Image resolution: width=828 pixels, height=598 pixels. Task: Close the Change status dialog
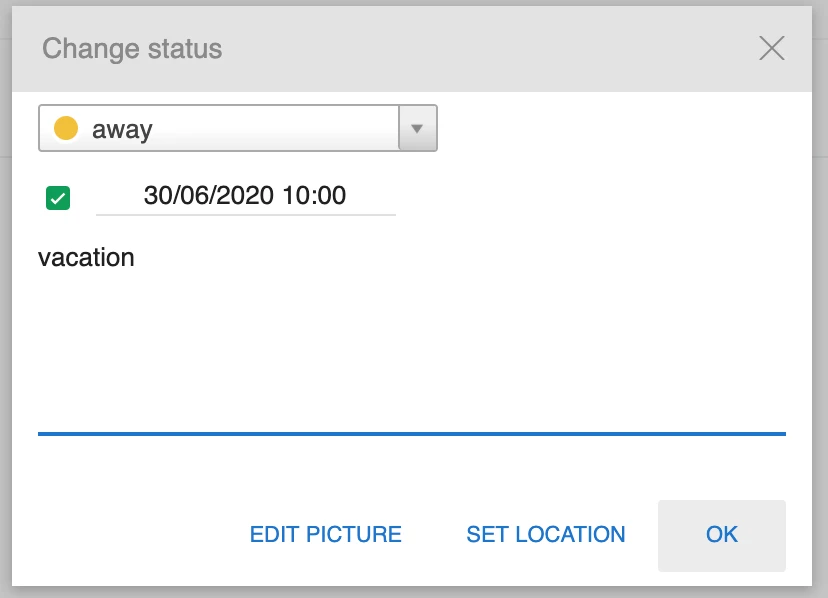[771, 48]
